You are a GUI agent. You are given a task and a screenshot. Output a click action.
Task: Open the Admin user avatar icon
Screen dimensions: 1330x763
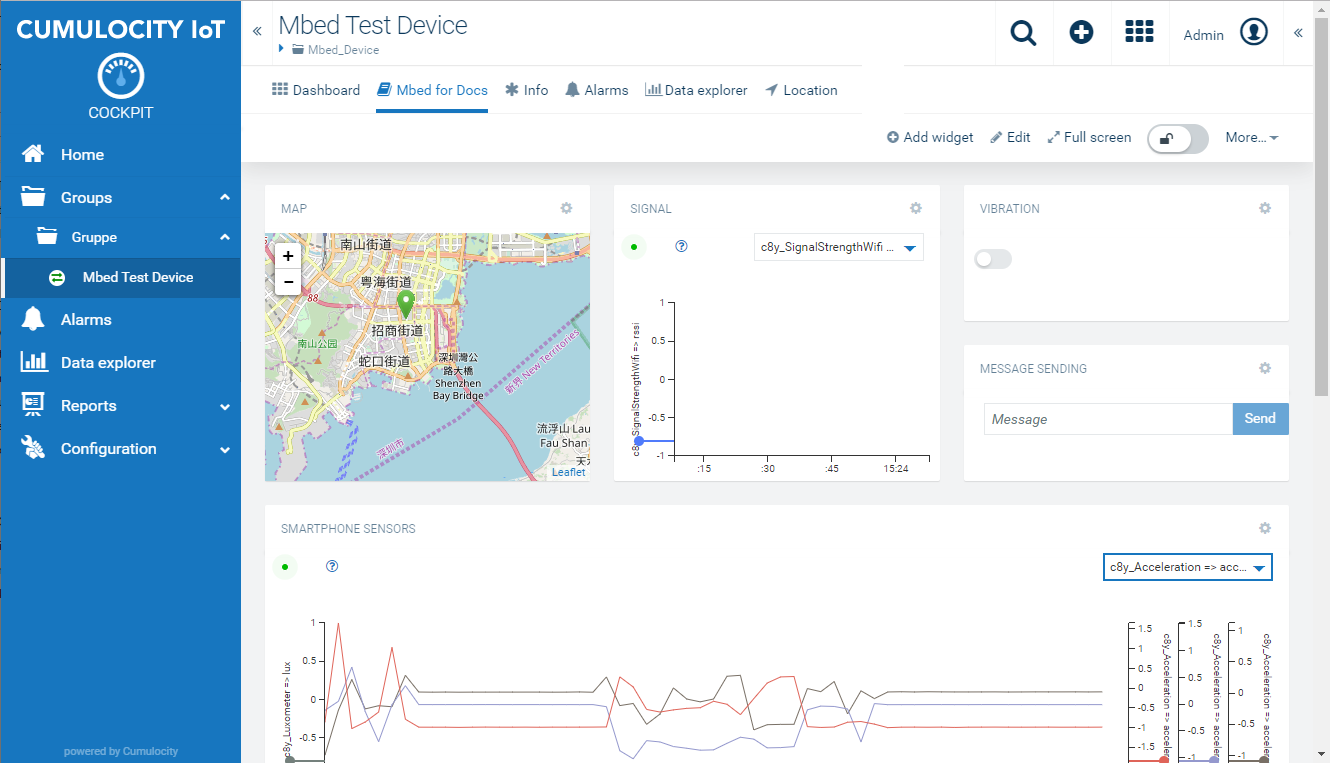1254,32
